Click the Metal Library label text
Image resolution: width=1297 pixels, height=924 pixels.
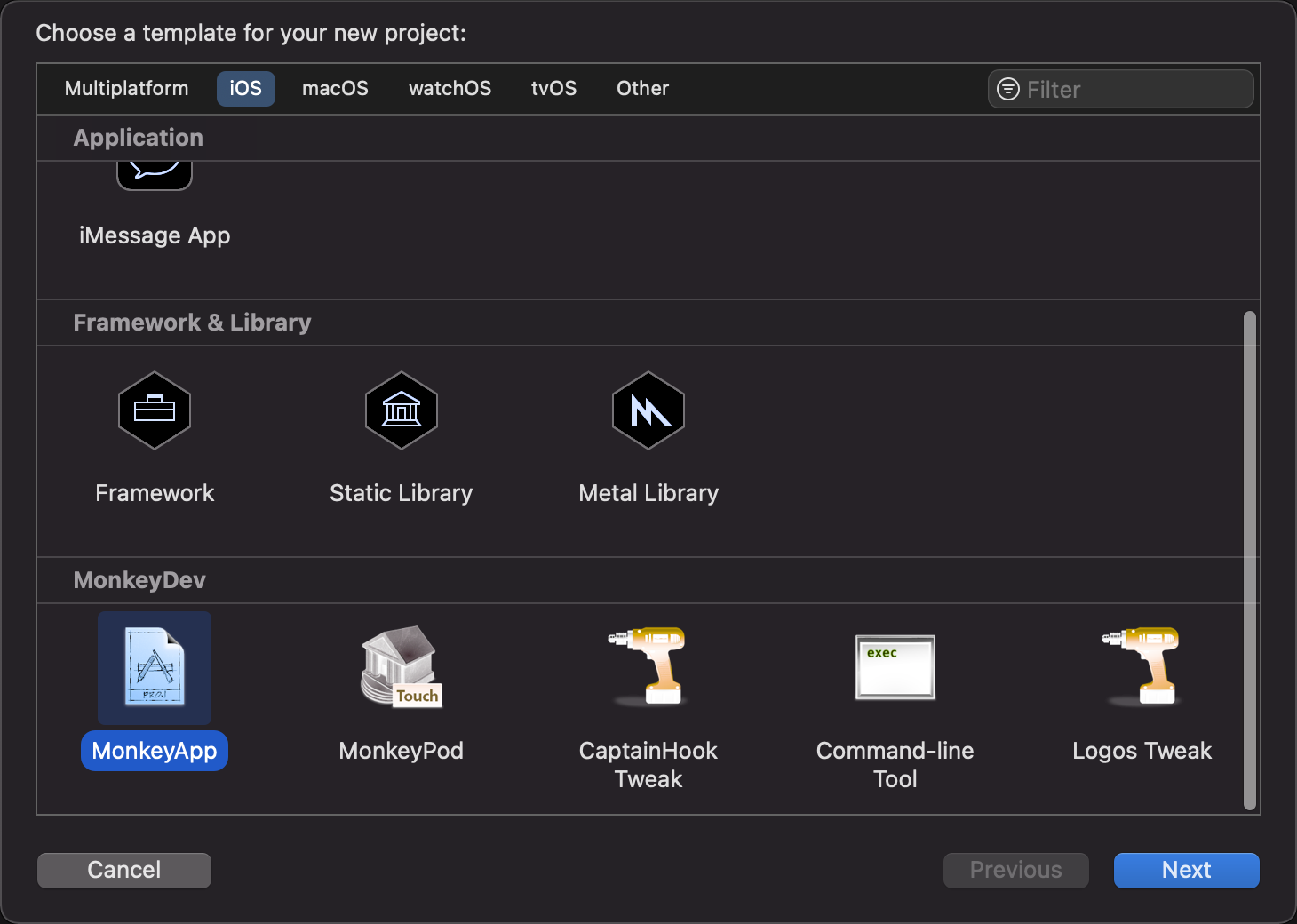(648, 493)
